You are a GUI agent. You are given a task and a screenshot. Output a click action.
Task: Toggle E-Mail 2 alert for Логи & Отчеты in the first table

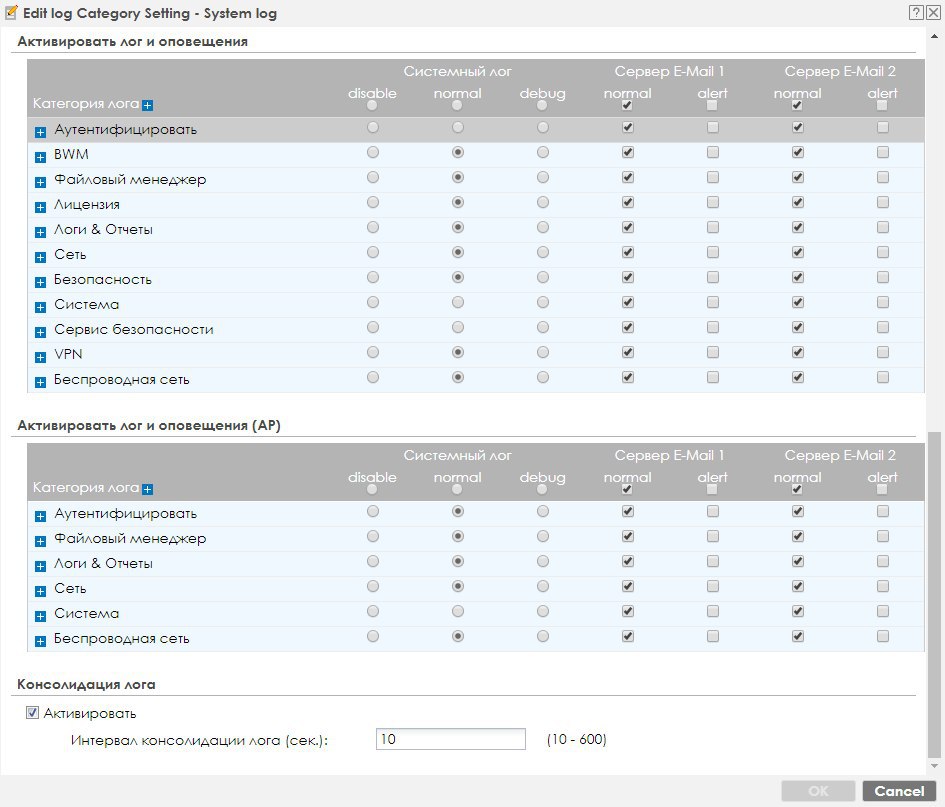click(x=883, y=227)
